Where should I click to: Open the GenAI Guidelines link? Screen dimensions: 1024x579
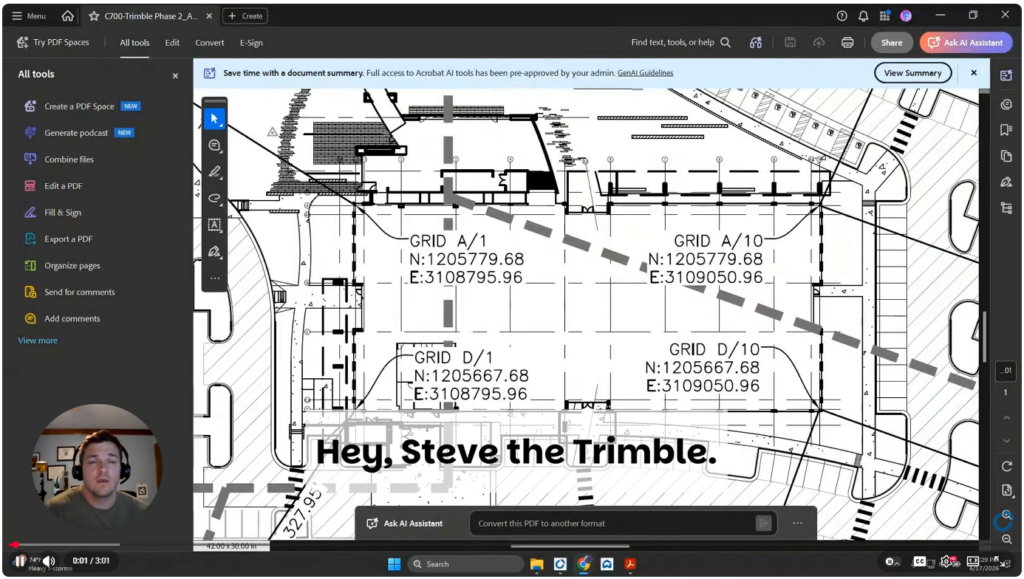coord(645,73)
